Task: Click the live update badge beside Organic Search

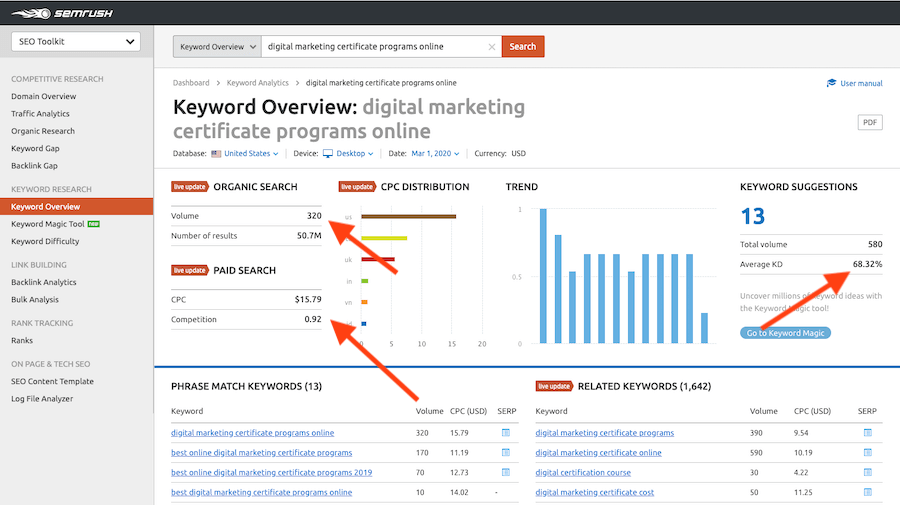Action: click(x=189, y=187)
